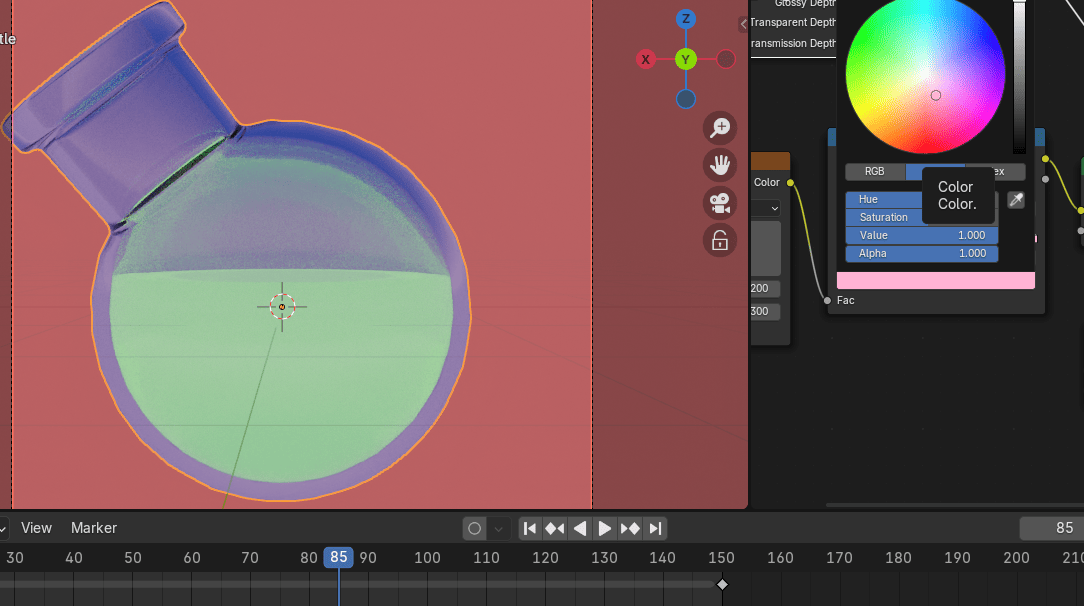The image size is (1084, 606).
Task: Click the green Y axis gizmo
Action: [685, 60]
